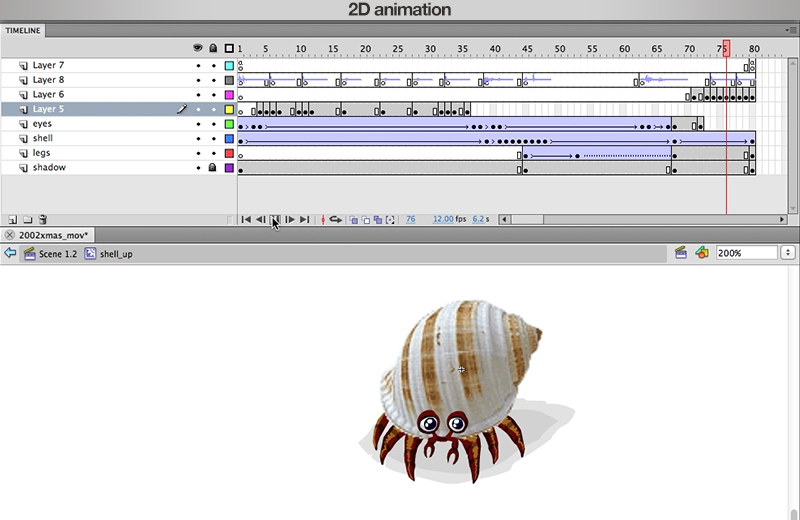Image resolution: width=800 pixels, height=520 pixels.
Task: Click the Show All Layers as Outlines header
Action: 229,48
